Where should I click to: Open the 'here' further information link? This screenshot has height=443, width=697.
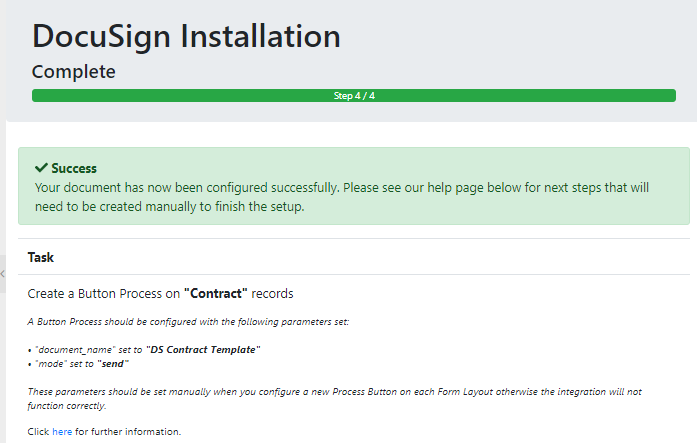coord(62,431)
